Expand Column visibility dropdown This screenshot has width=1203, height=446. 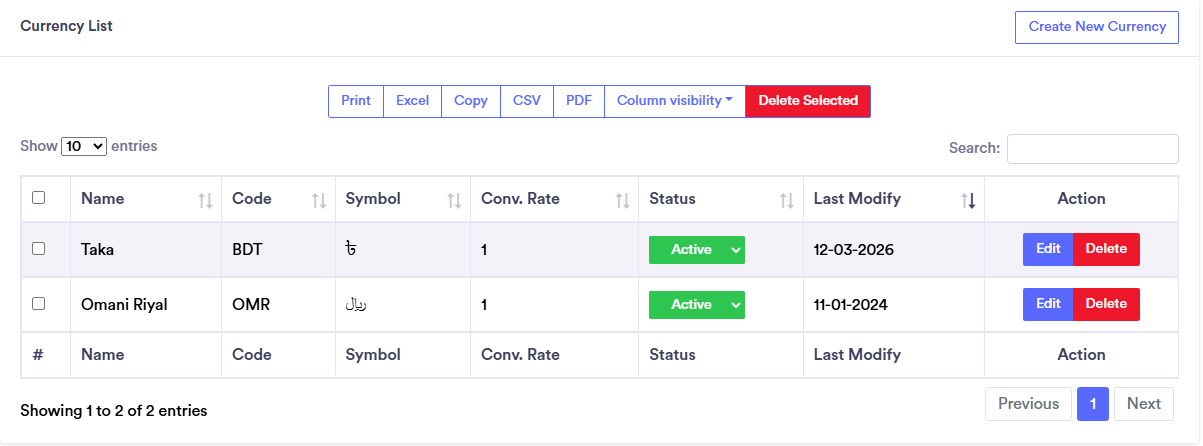click(x=675, y=101)
